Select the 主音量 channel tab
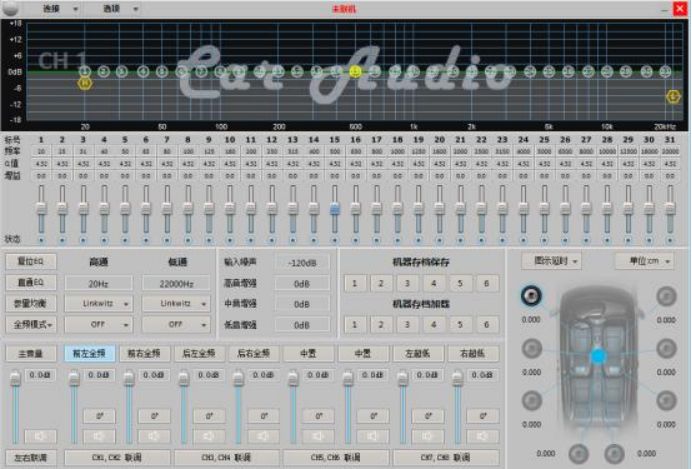 pyautogui.click(x=31, y=353)
